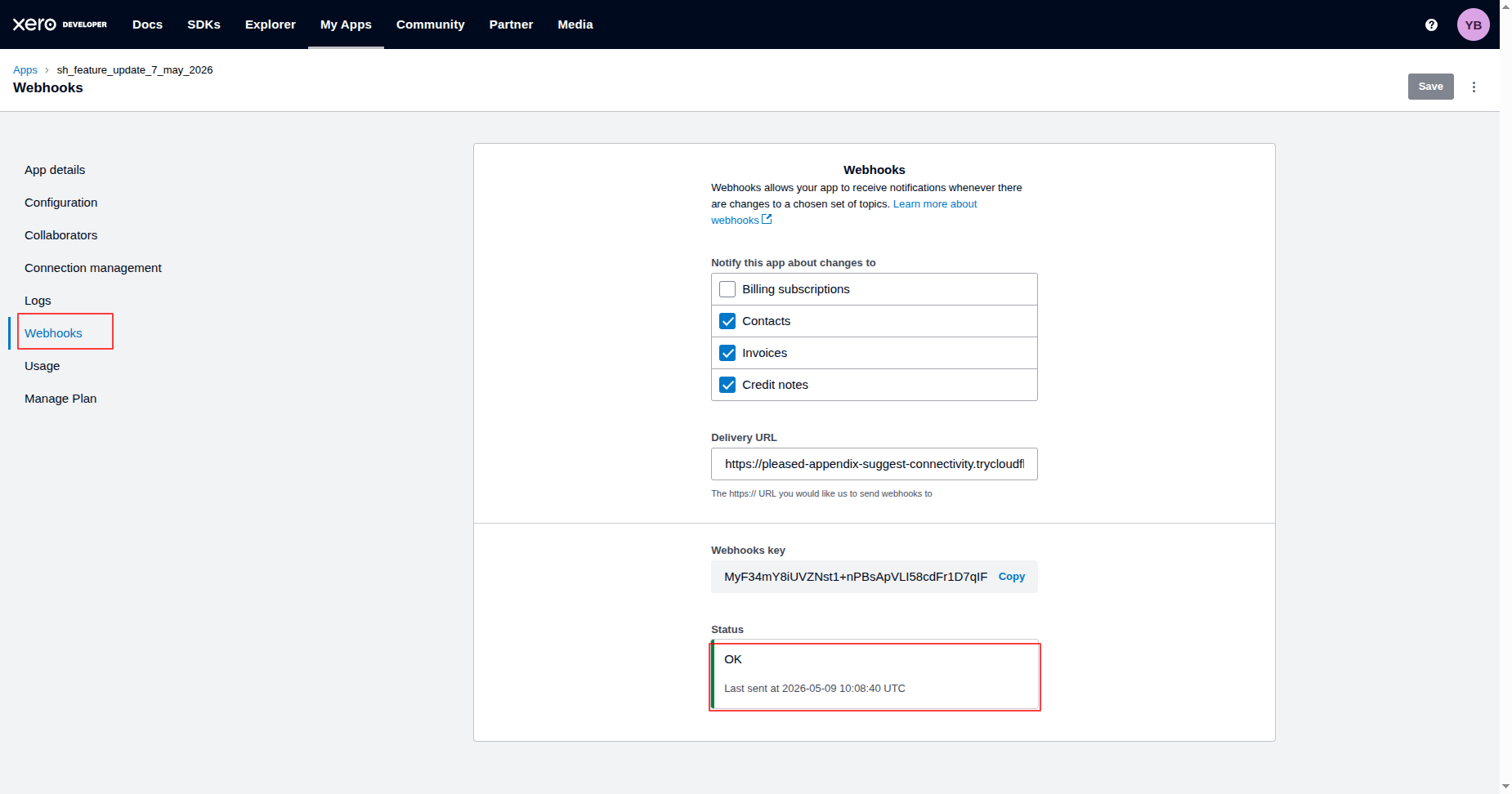Viewport: 1512px width, 794px height.
Task: Open the YB user avatar menu
Action: (x=1473, y=25)
